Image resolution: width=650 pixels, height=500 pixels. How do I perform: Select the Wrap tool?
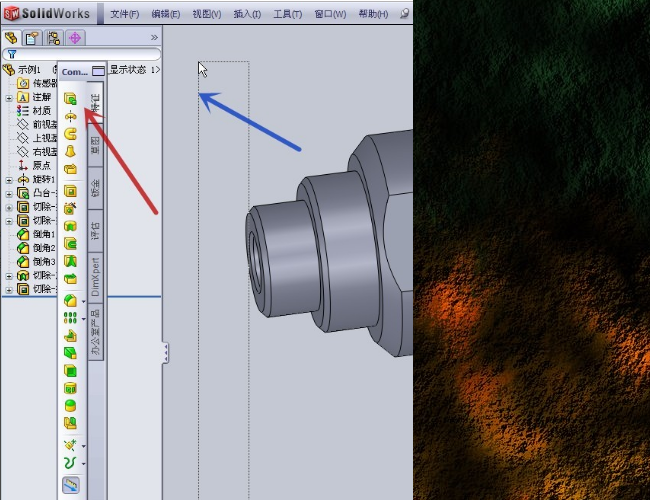[x=70, y=388]
